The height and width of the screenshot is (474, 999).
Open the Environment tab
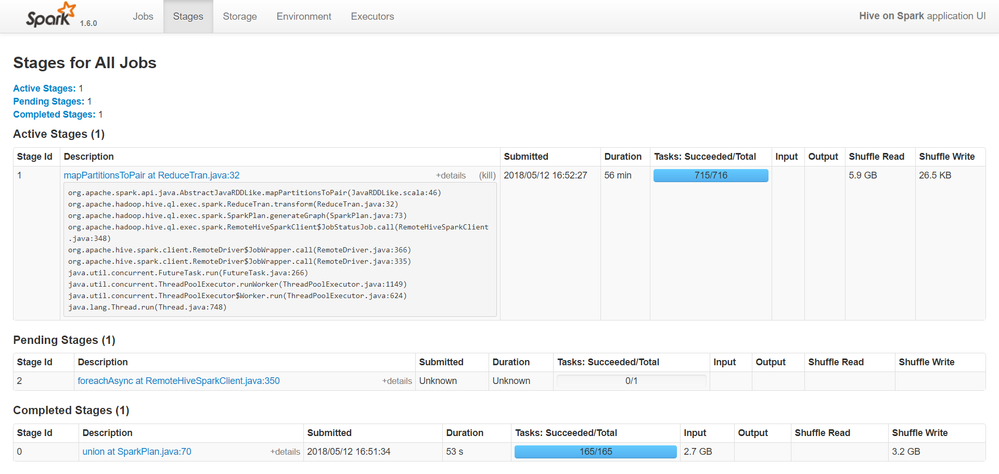pos(304,16)
